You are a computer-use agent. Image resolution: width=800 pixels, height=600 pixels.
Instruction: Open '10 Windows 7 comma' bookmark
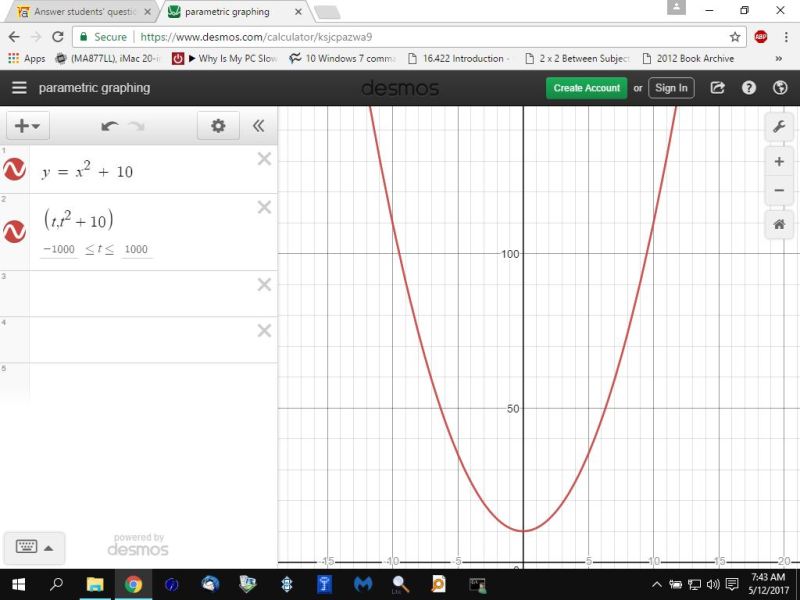point(343,59)
